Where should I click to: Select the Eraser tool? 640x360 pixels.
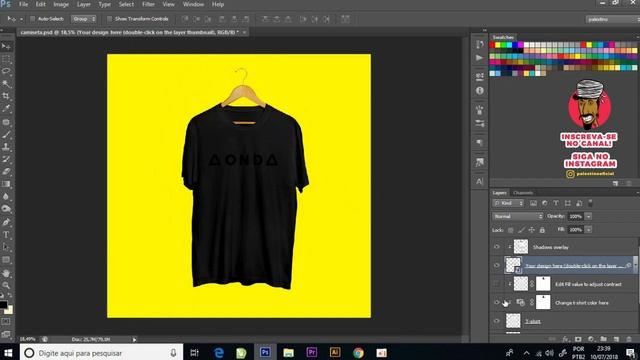point(6,171)
